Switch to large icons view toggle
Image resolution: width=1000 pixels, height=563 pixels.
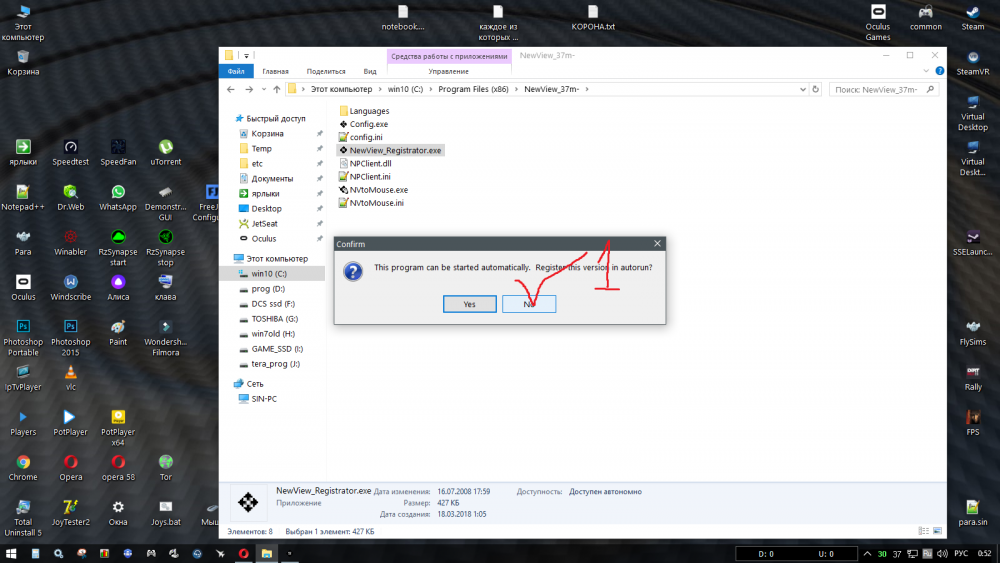(x=938, y=531)
